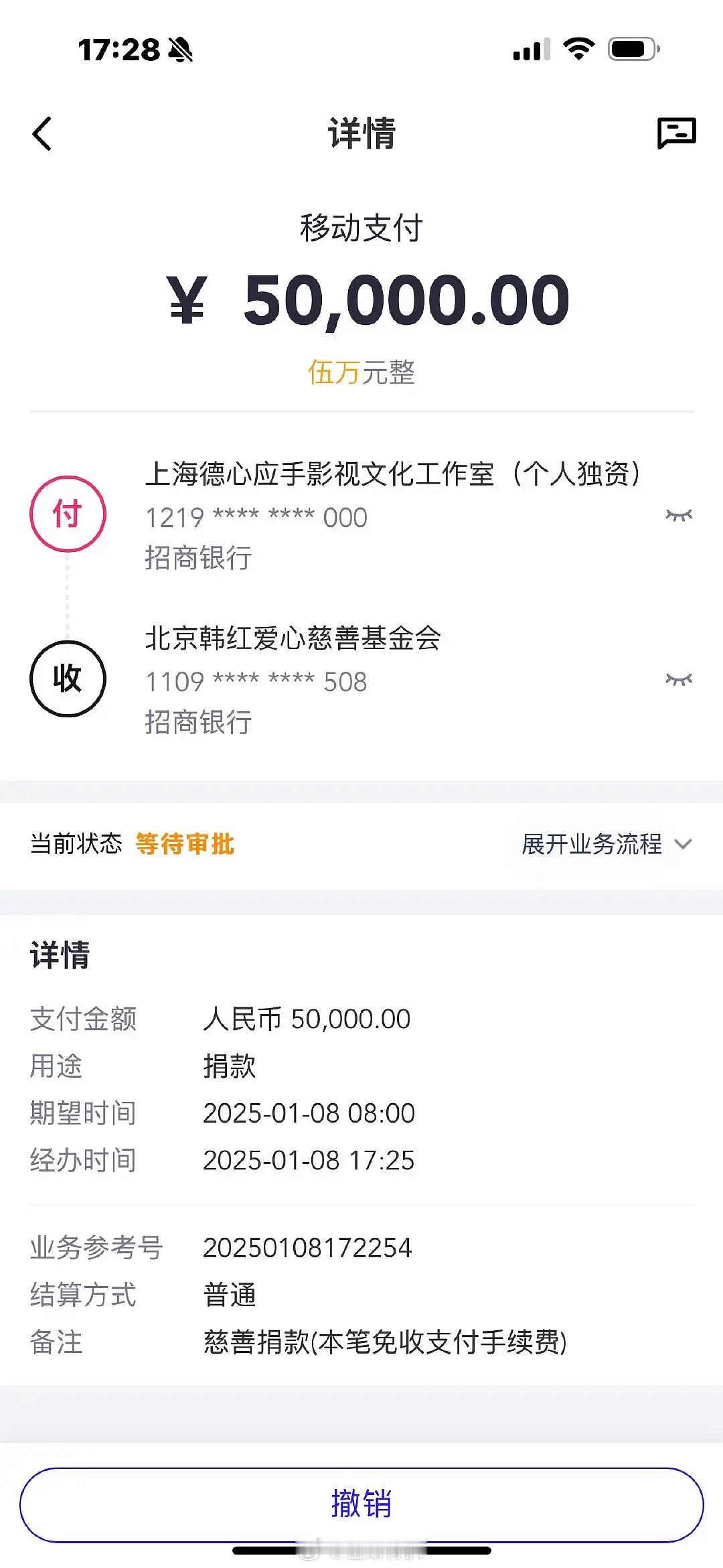Tap the cellular signal bars icon
Viewport: 723px width, 1568px height.
coord(532,50)
